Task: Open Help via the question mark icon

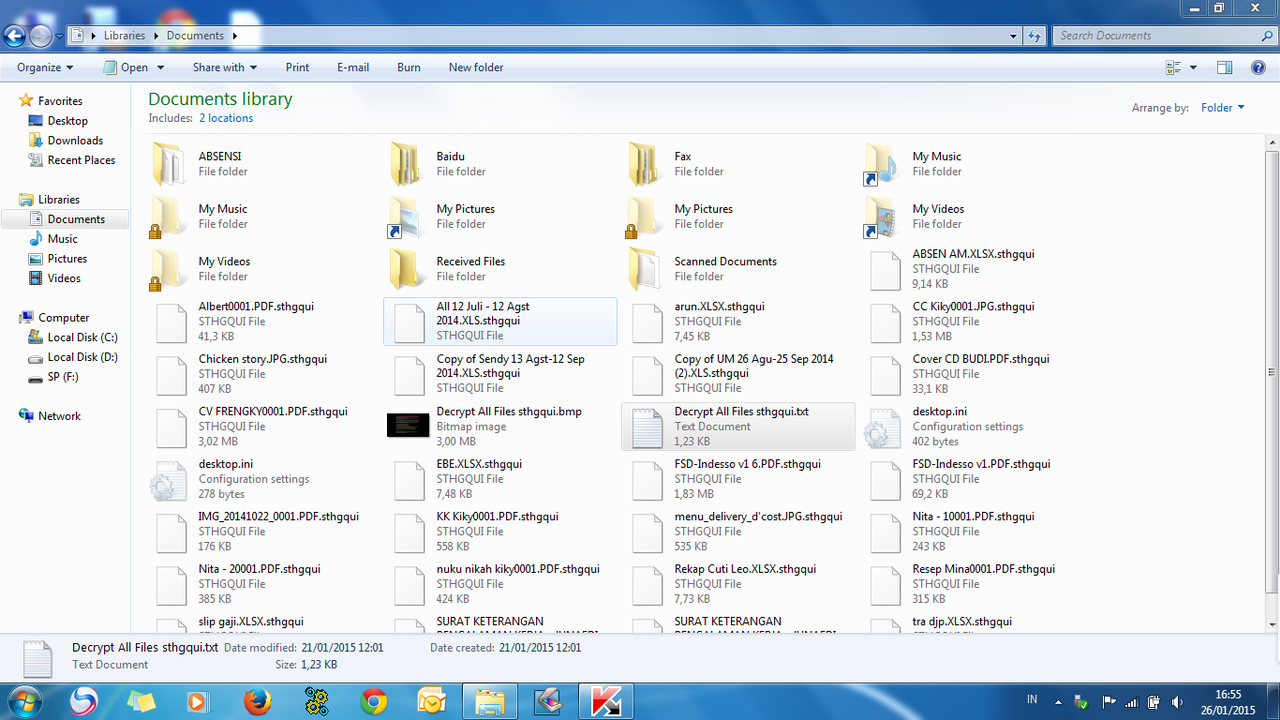Action: (x=1258, y=67)
